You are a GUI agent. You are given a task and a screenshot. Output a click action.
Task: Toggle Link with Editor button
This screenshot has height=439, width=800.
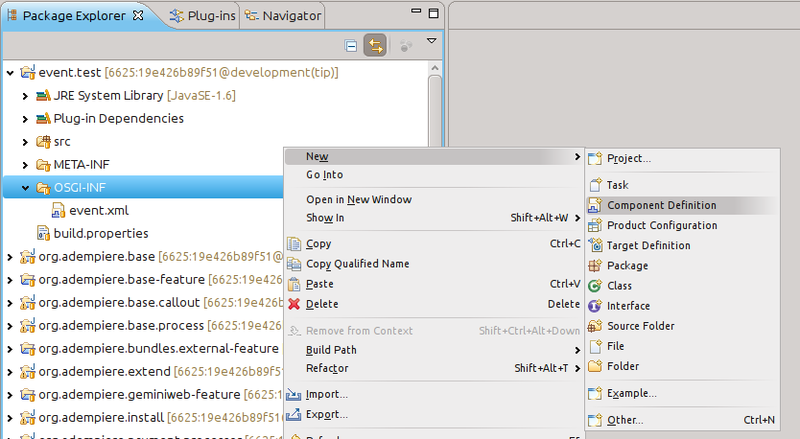pos(376,45)
